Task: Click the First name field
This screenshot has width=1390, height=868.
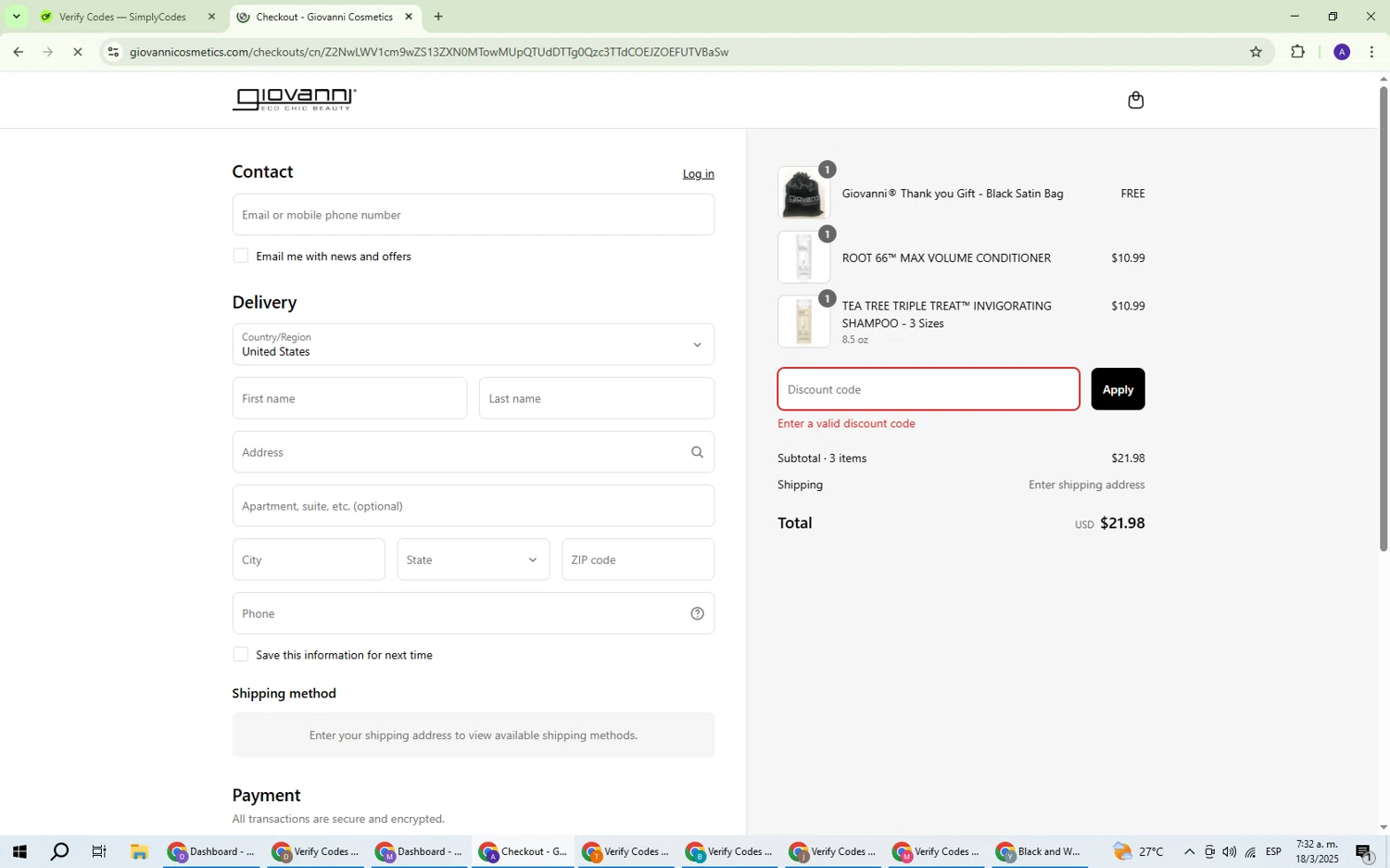Action: pyautogui.click(x=349, y=398)
